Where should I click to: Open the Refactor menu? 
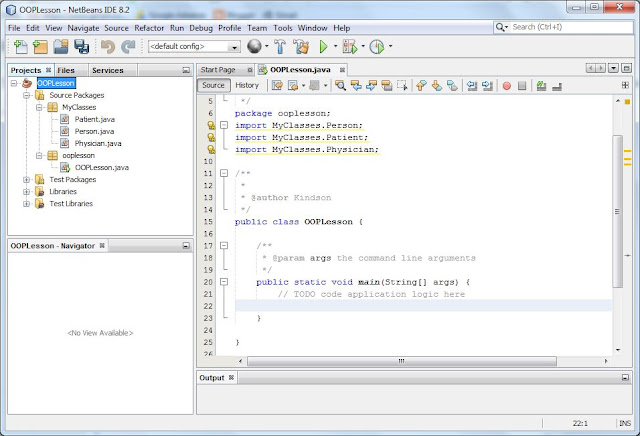click(x=149, y=28)
